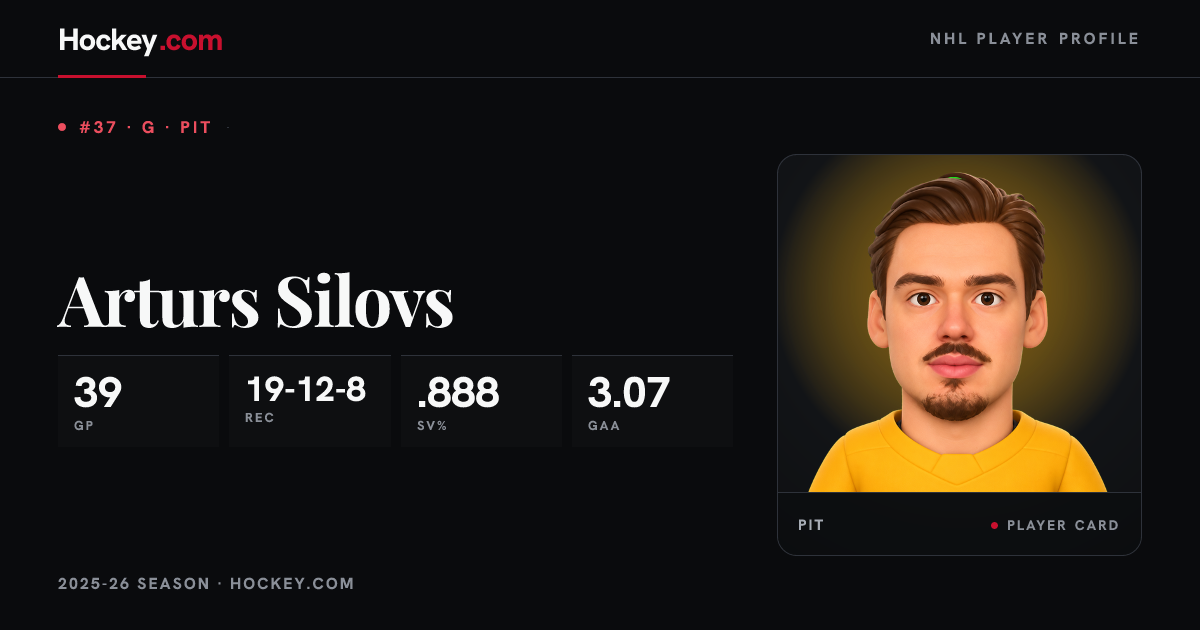The width and height of the screenshot is (1200, 630).
Task: Click the red dot beside PLAYER CARD
Action: pyautogui.click(x=994, y=525)
